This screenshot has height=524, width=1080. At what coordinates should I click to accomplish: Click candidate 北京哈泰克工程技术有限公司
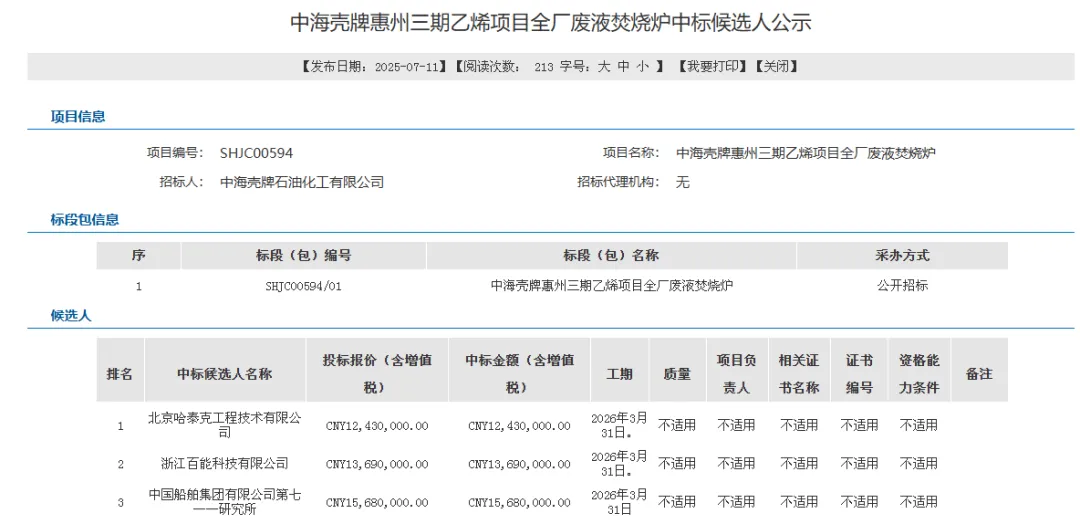(x=225, y=425)
